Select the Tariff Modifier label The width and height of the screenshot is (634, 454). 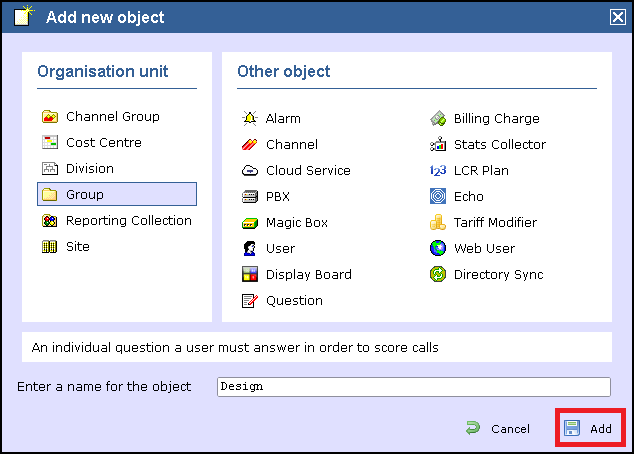(495, 222)
